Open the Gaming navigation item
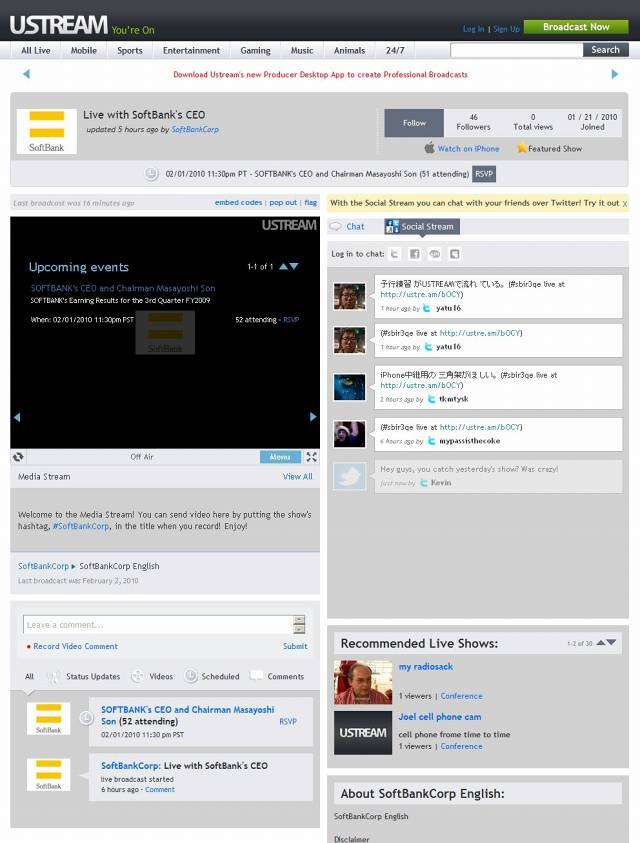This screenshot has width=640, height=843. pyautogui.click(x=255, y=50)
